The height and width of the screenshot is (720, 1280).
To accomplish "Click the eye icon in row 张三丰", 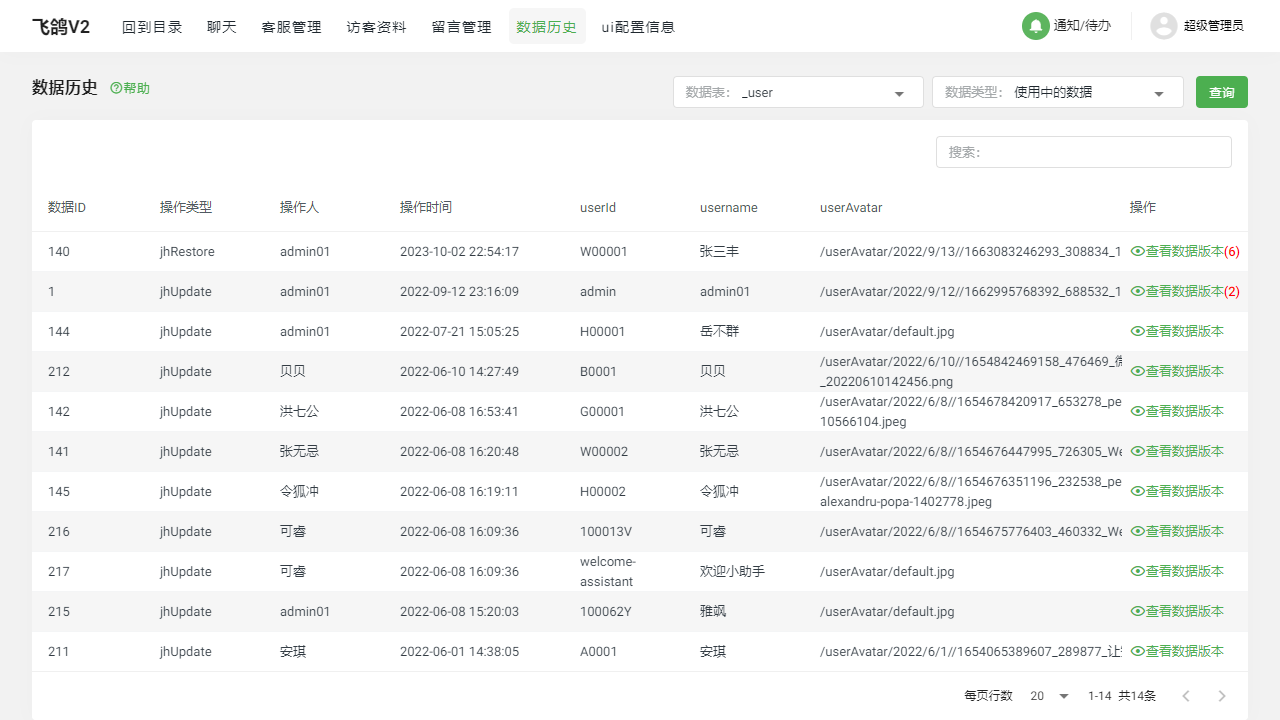I will click(1137, 252).
